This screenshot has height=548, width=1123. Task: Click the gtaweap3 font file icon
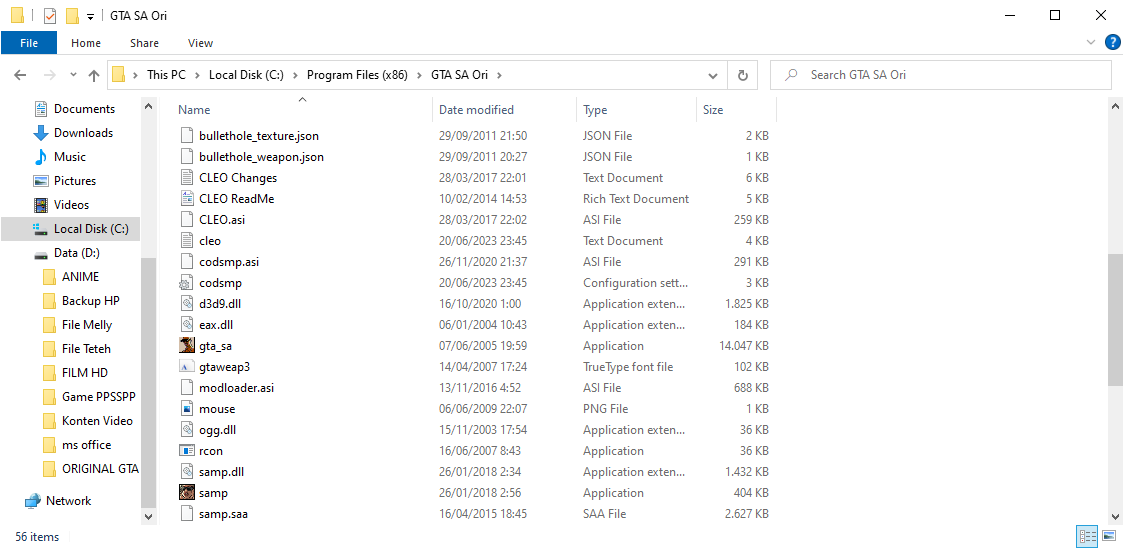click(186, 367)
